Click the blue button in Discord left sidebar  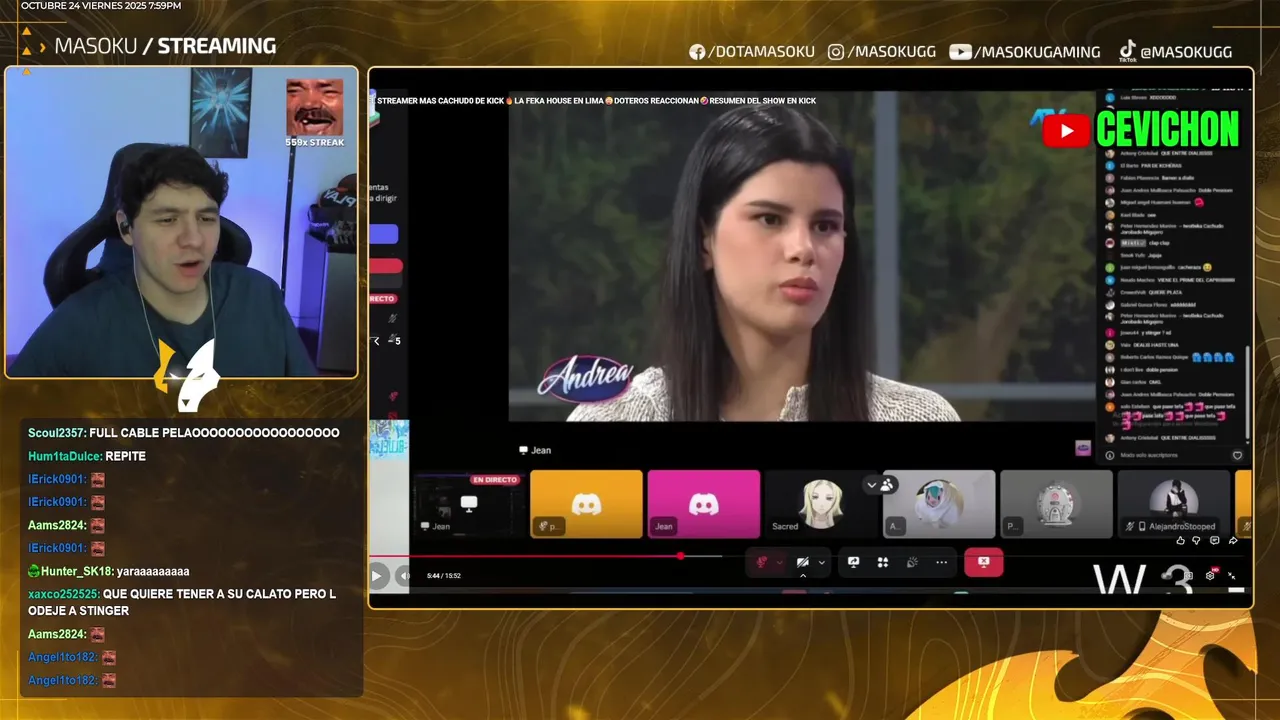coord(385,234)
